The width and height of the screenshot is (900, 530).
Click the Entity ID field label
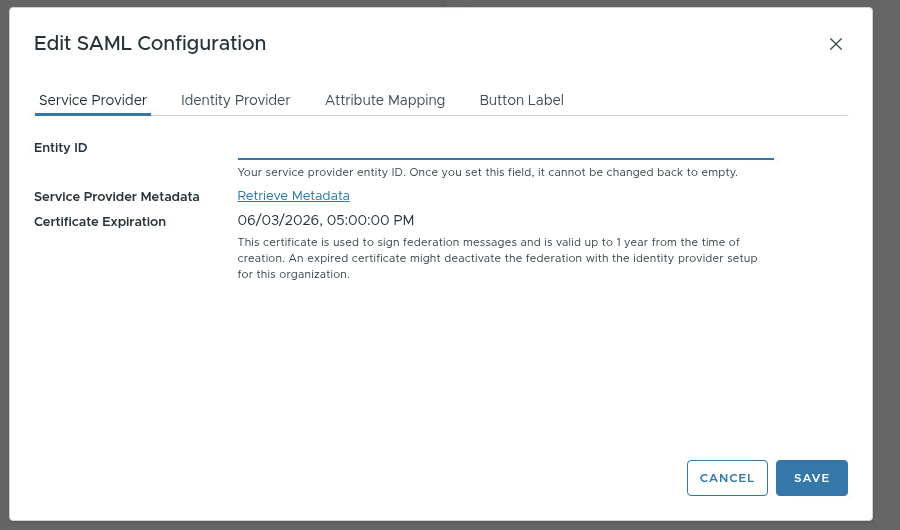click(x=61, y=148)
